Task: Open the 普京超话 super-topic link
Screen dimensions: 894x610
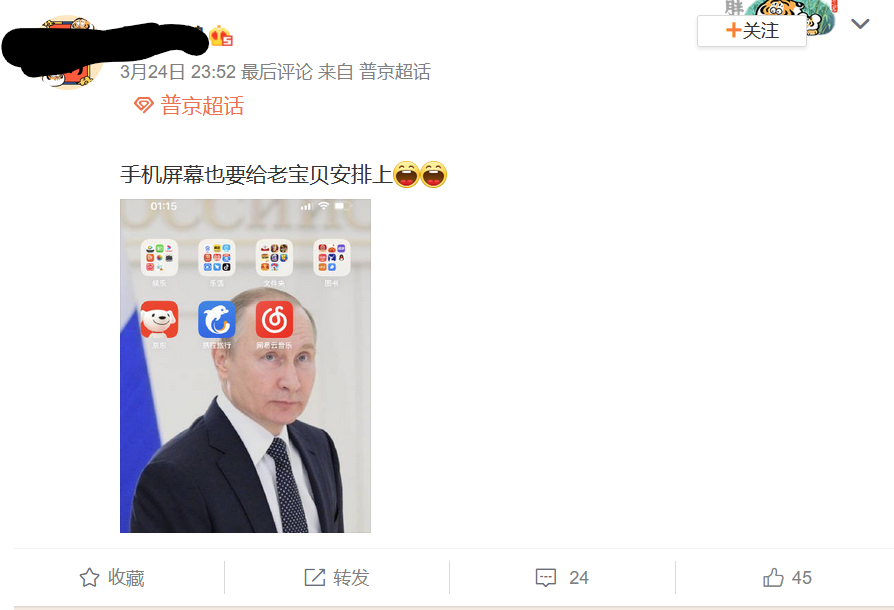Action: (202, 105)
